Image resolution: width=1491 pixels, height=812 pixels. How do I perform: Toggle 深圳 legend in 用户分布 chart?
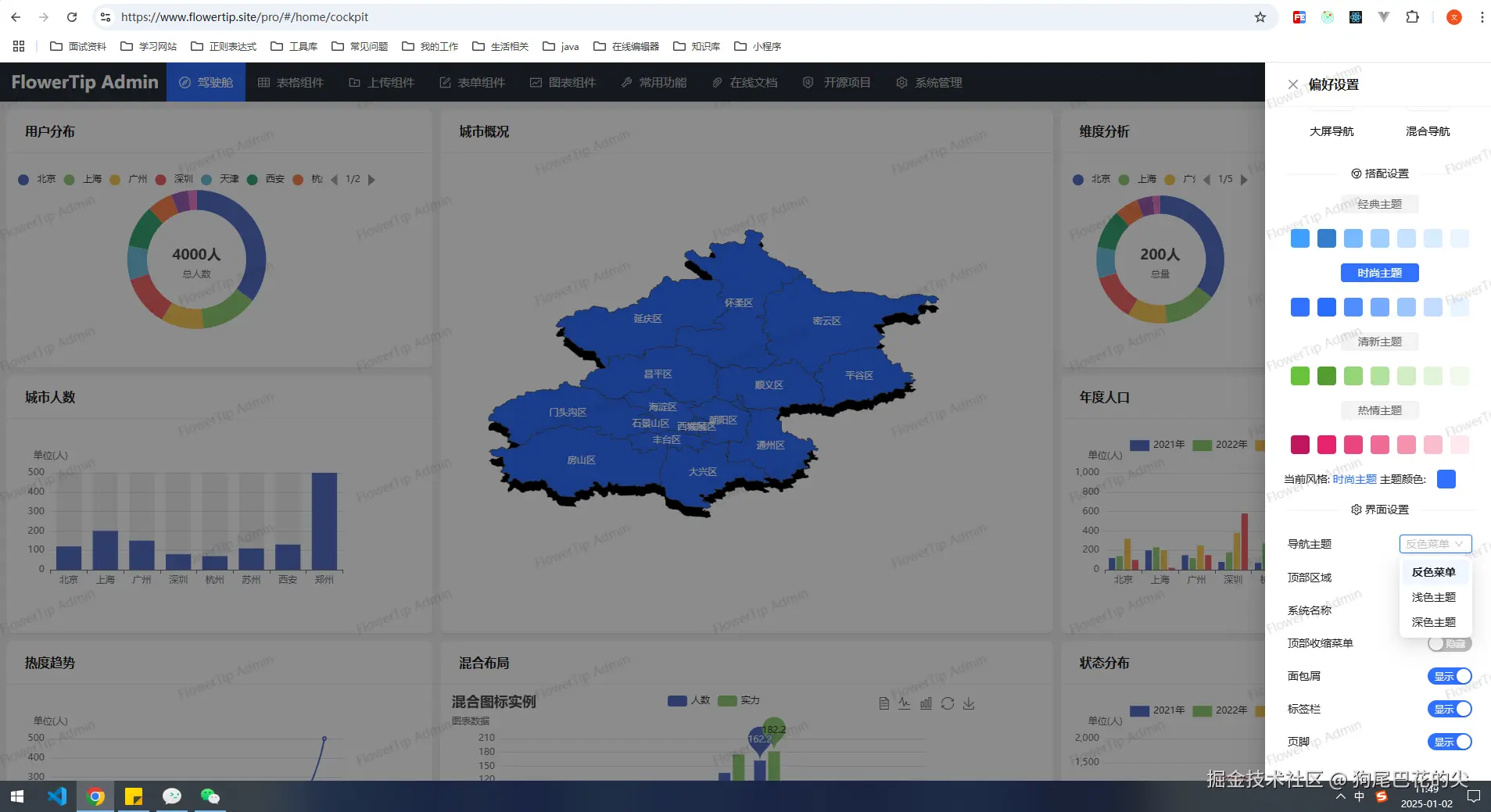(x=174, y=179)
